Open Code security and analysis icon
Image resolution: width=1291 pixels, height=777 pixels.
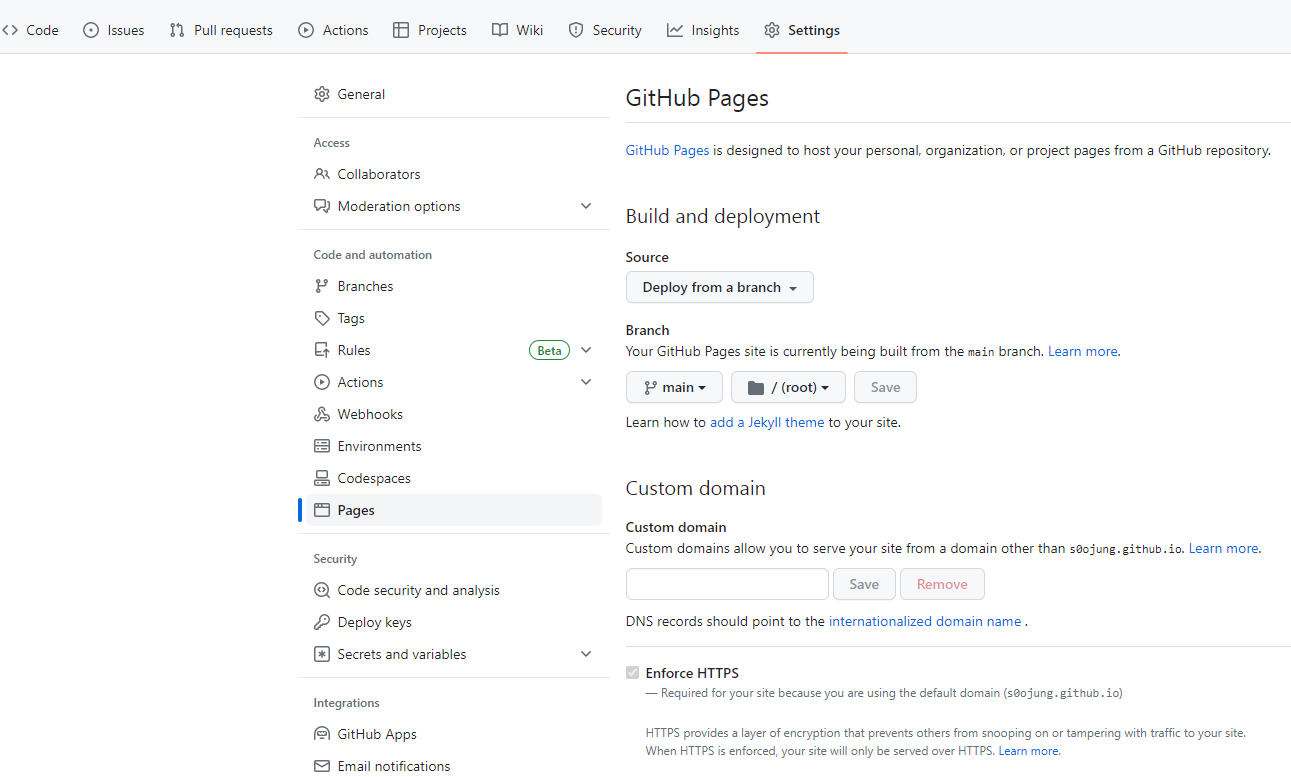click(x=322, y=590)
